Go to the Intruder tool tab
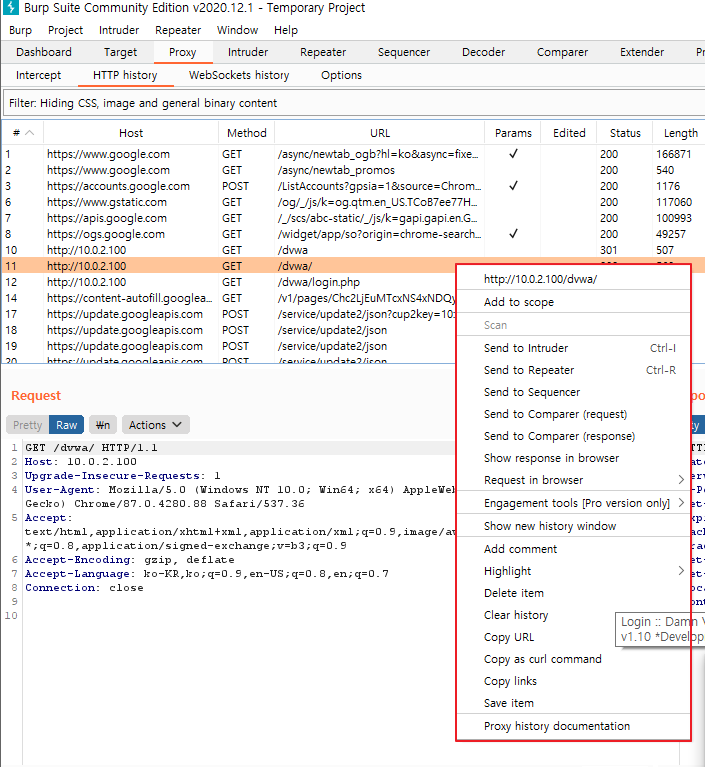 click(x=248, y=52)
